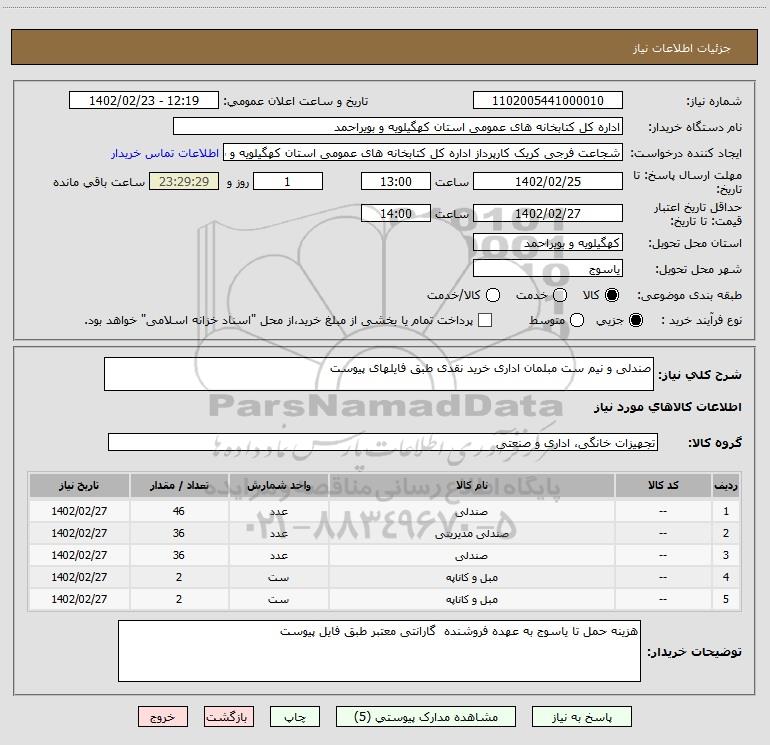
Task: Click the خروج exit button
Action: pyautogui.click(x=163, y=717)
